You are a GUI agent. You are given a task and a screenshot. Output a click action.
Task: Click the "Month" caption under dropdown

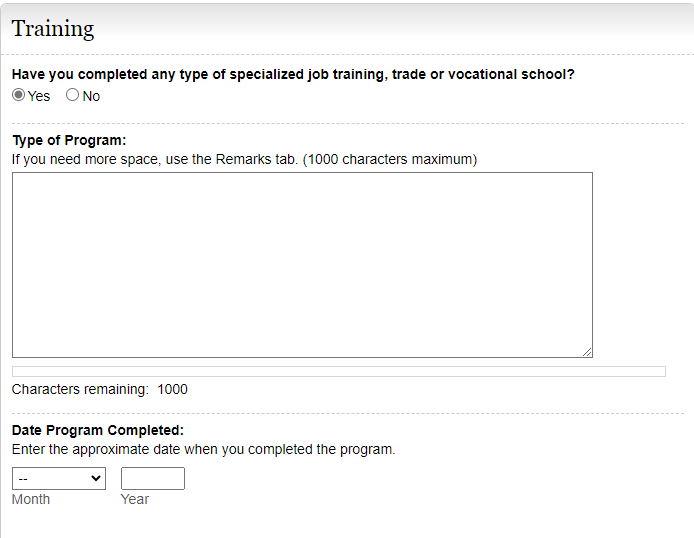31,499
